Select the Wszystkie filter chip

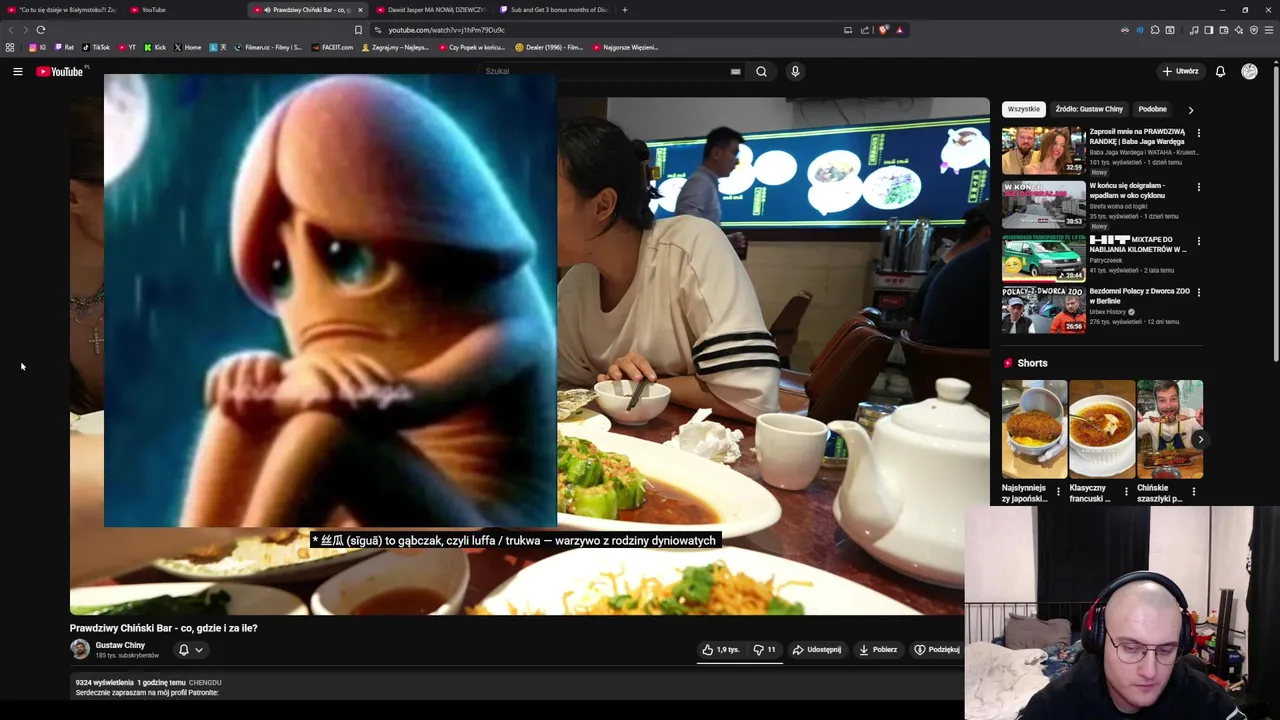pos(1024,109)
